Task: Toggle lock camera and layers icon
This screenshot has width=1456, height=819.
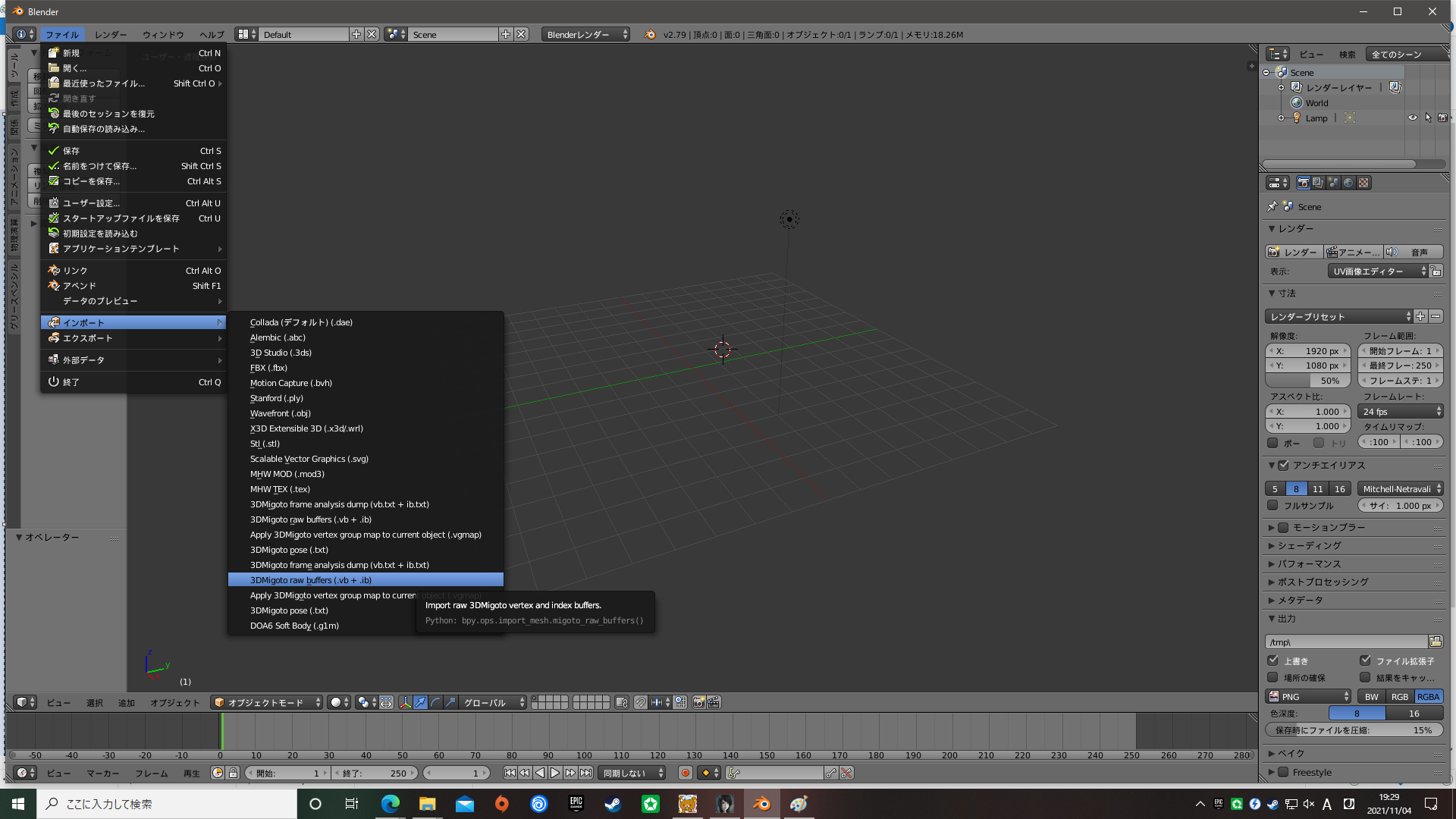Action: (x=622, y=702)
